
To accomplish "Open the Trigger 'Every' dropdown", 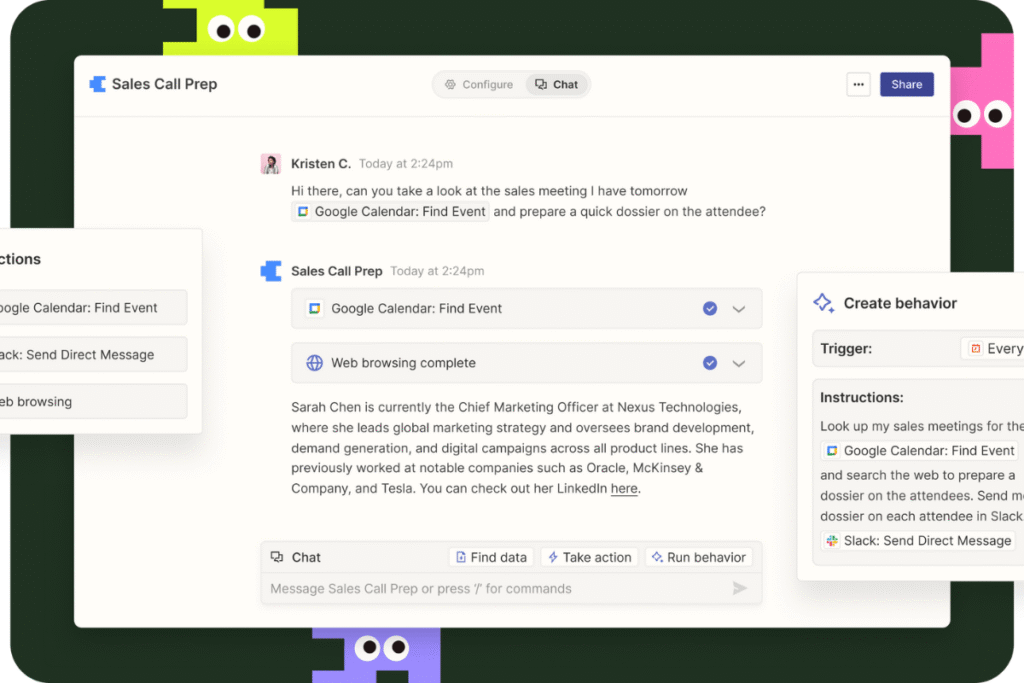I will pos(993,349).
